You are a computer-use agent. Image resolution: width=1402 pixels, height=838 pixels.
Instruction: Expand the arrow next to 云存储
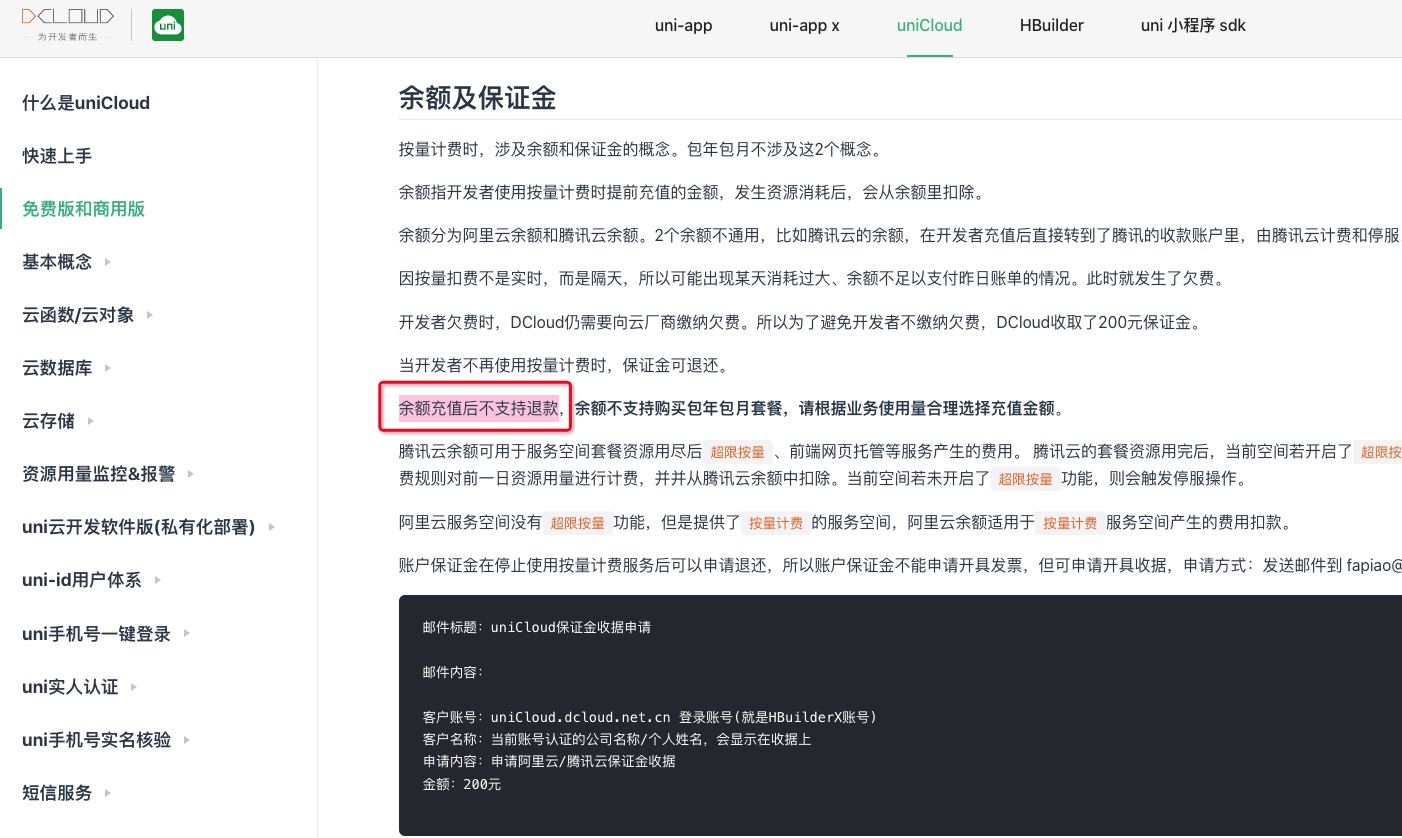tap(91, 421)
